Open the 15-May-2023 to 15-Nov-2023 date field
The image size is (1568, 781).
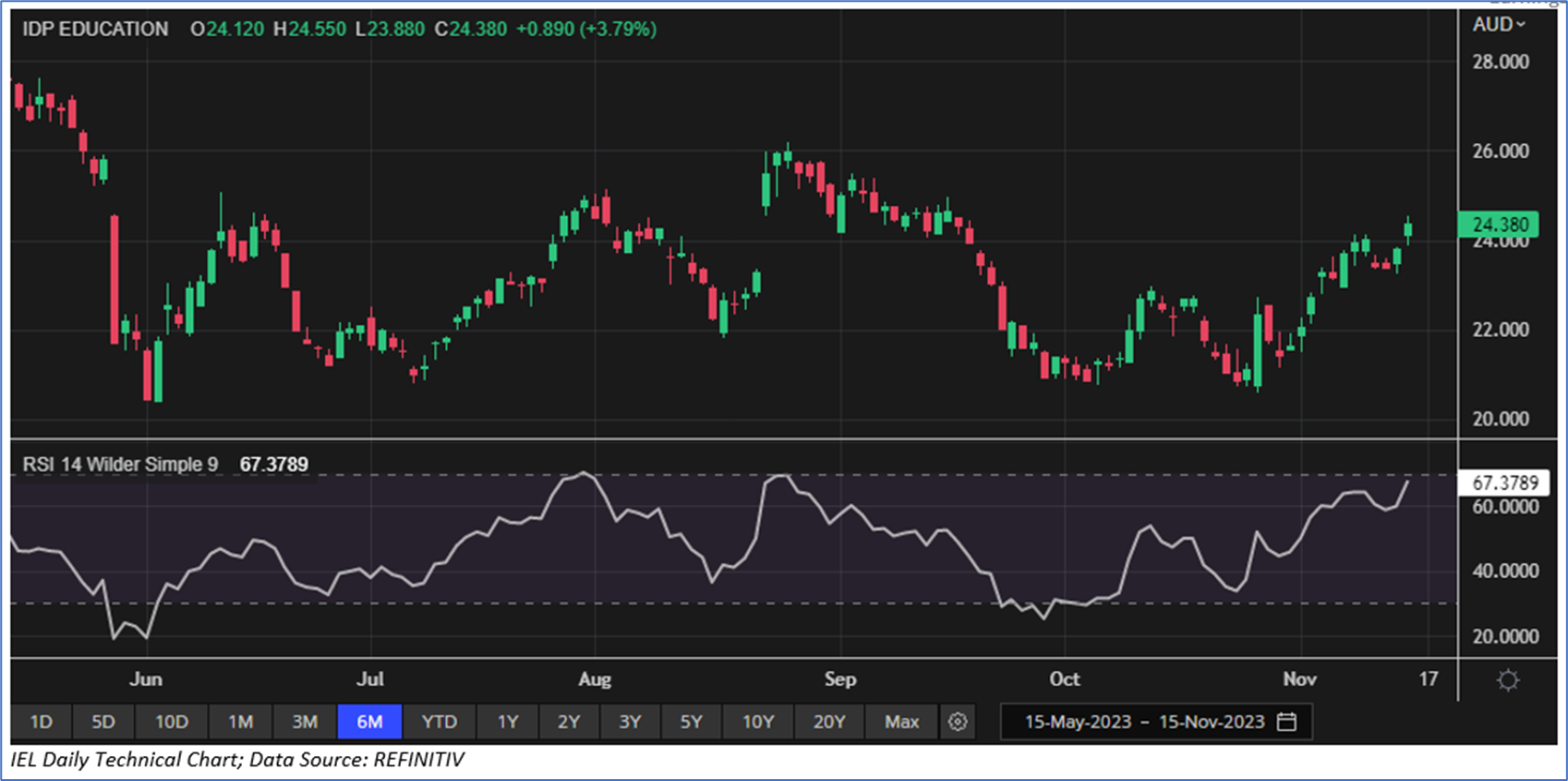click(x=1144, y=722)
